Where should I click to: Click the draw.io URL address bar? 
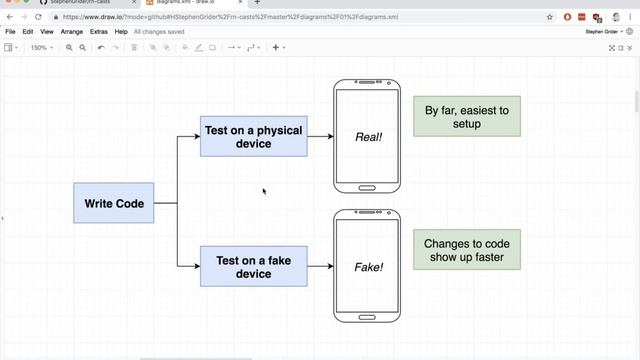302,17
